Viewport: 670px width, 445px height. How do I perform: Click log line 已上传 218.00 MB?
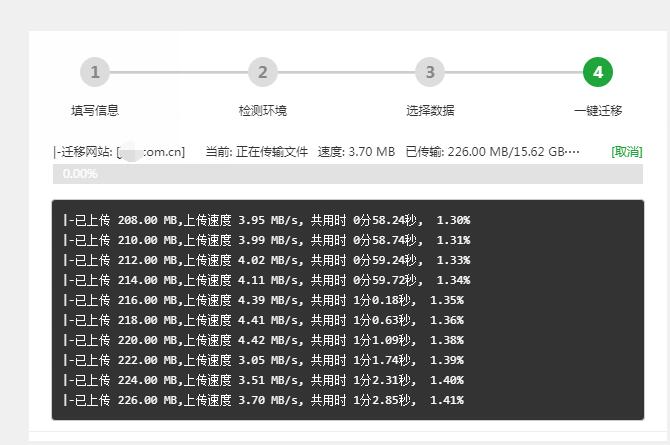pos(263,320)
